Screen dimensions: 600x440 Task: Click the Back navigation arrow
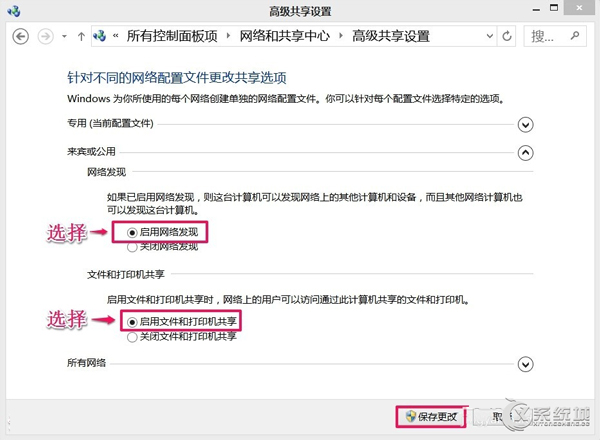[21, 37]
